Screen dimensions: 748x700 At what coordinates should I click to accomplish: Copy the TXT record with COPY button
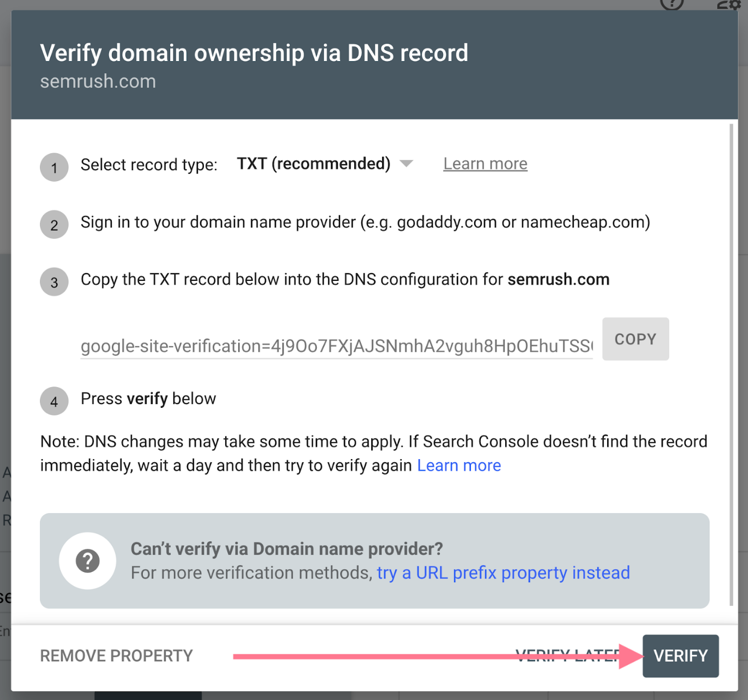635,340
